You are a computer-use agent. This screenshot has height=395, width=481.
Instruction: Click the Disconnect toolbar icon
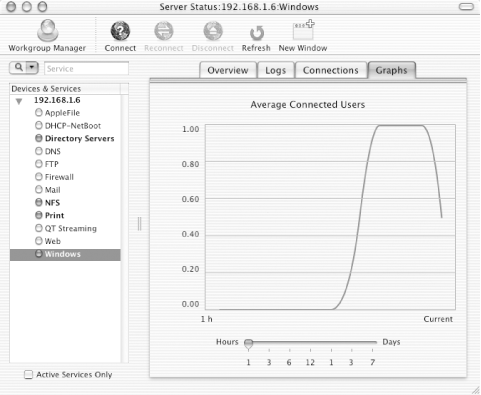point(213,31)
